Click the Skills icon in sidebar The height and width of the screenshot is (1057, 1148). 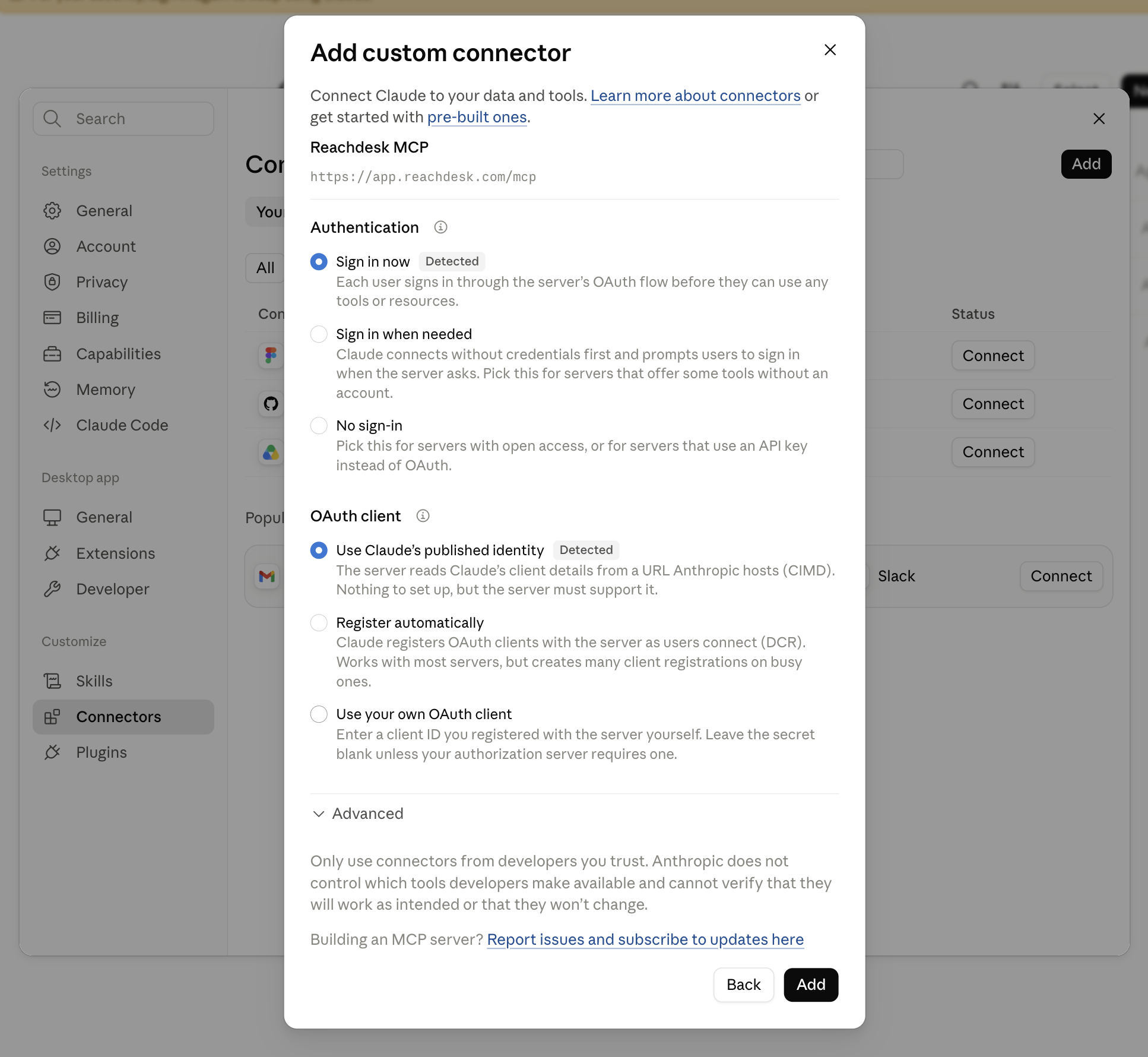tap(52, 681)
